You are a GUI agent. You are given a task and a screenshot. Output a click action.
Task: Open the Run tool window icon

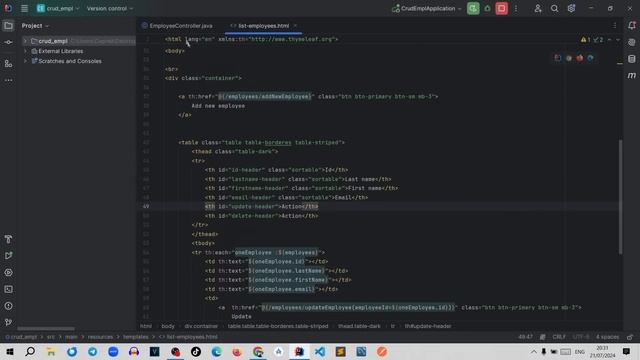coord(8,256)
